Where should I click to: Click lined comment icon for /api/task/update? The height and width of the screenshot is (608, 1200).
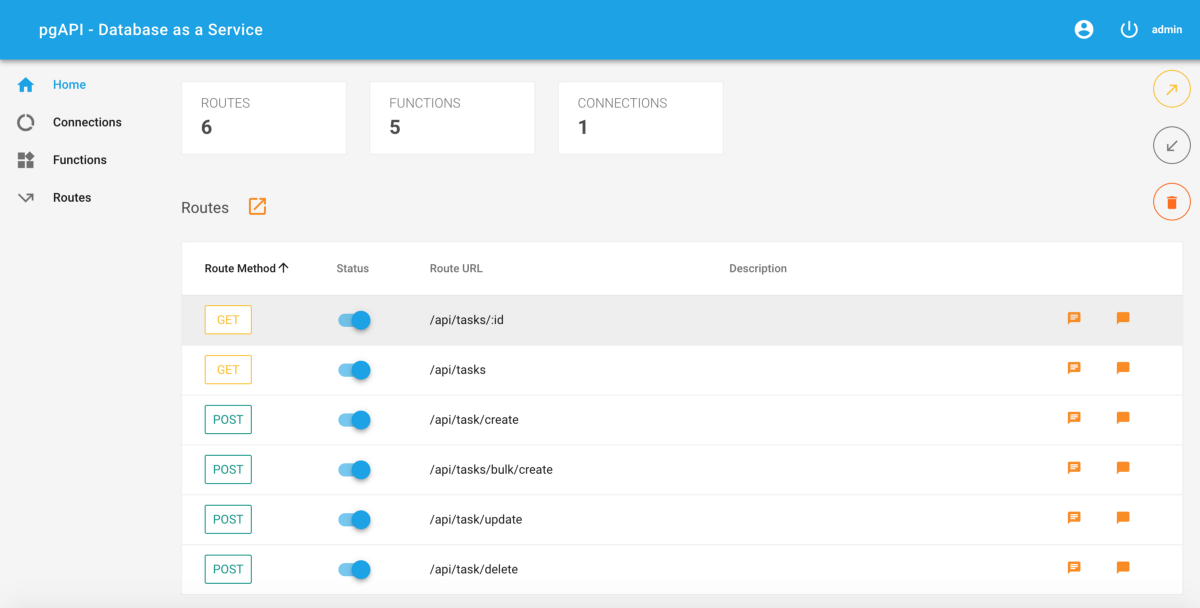(1074, 518)
